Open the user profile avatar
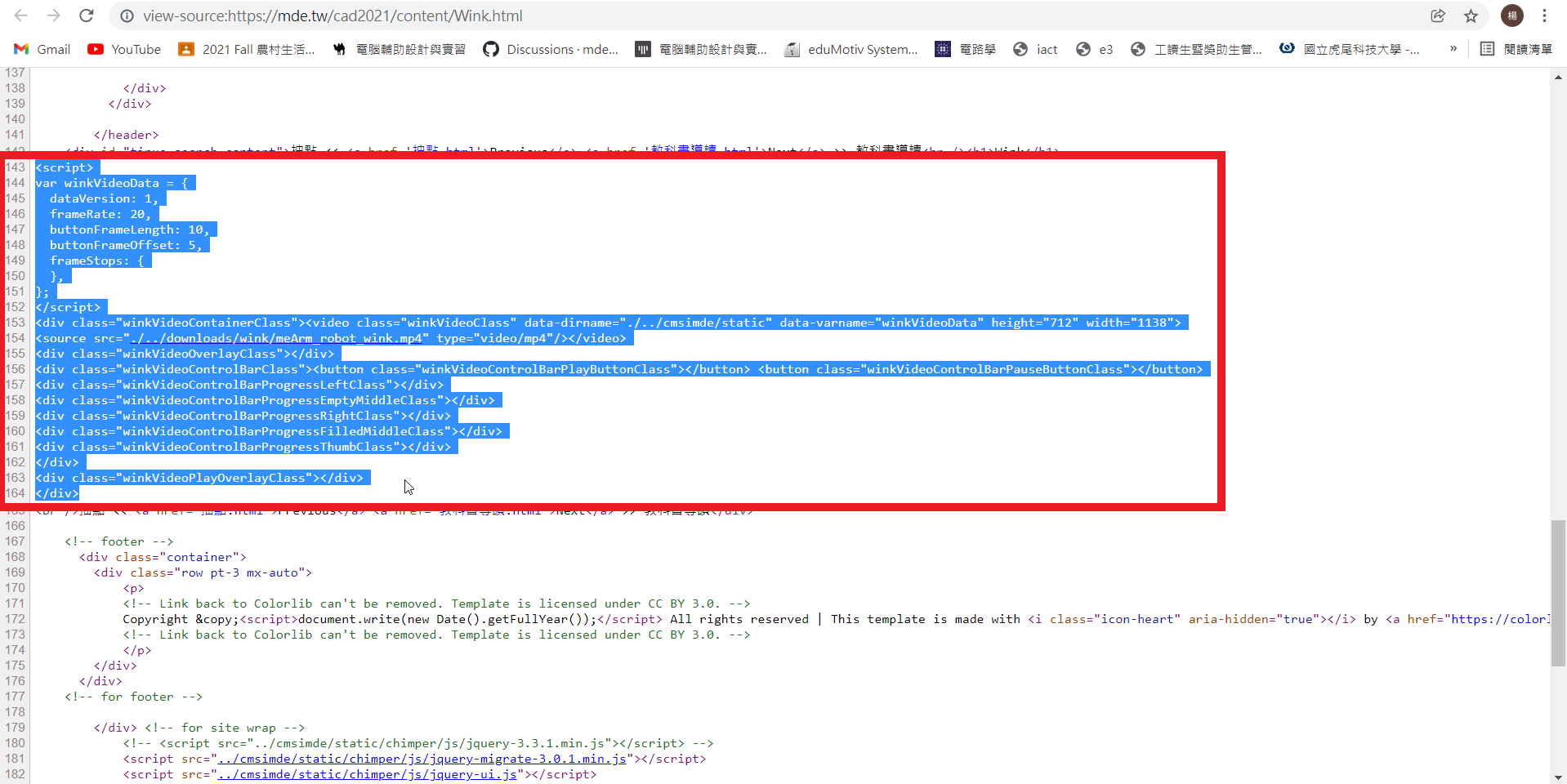 click(x=1512, y=16)
